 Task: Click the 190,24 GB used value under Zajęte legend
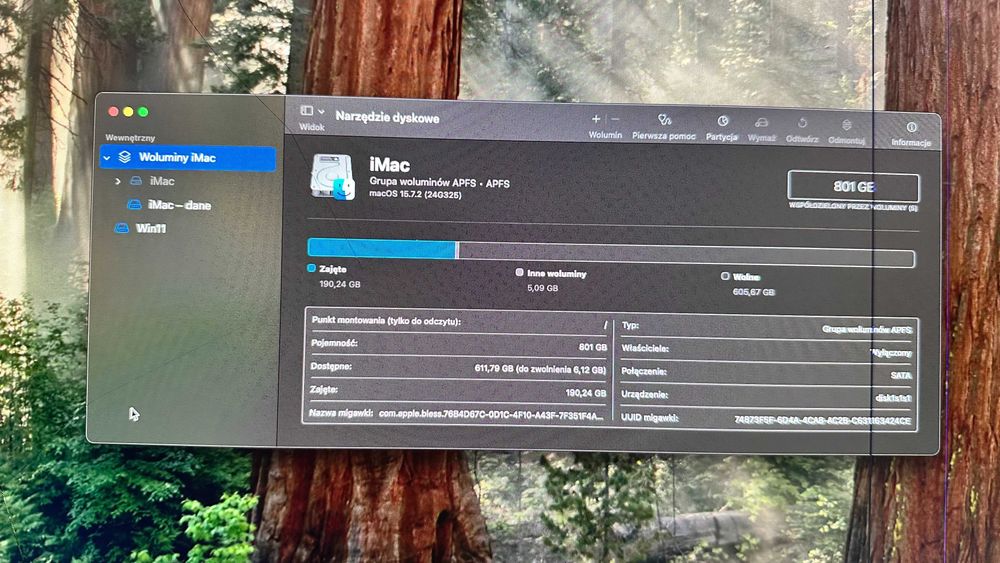pos(340,284)
